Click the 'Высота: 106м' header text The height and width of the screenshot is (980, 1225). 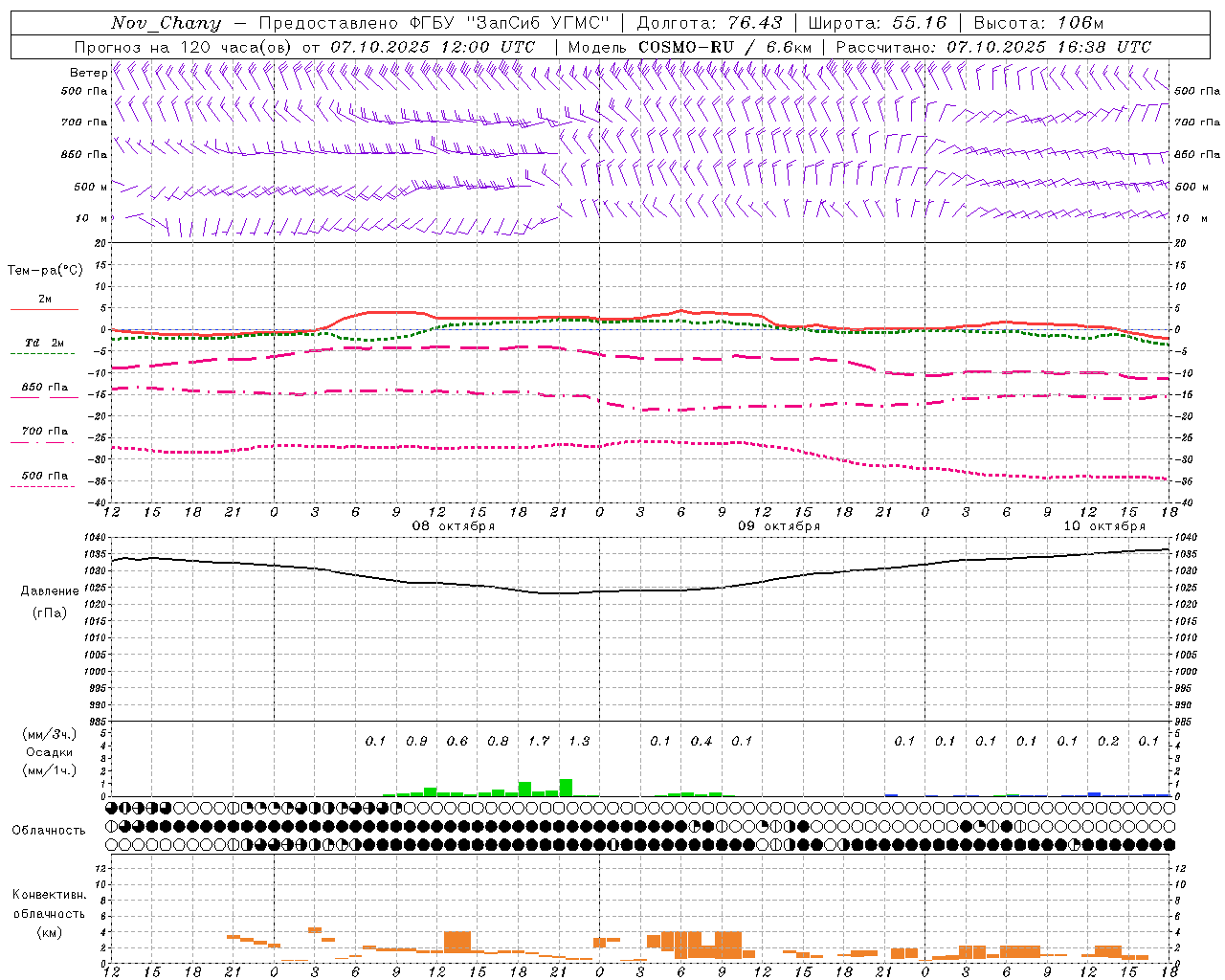[1039, 23]
